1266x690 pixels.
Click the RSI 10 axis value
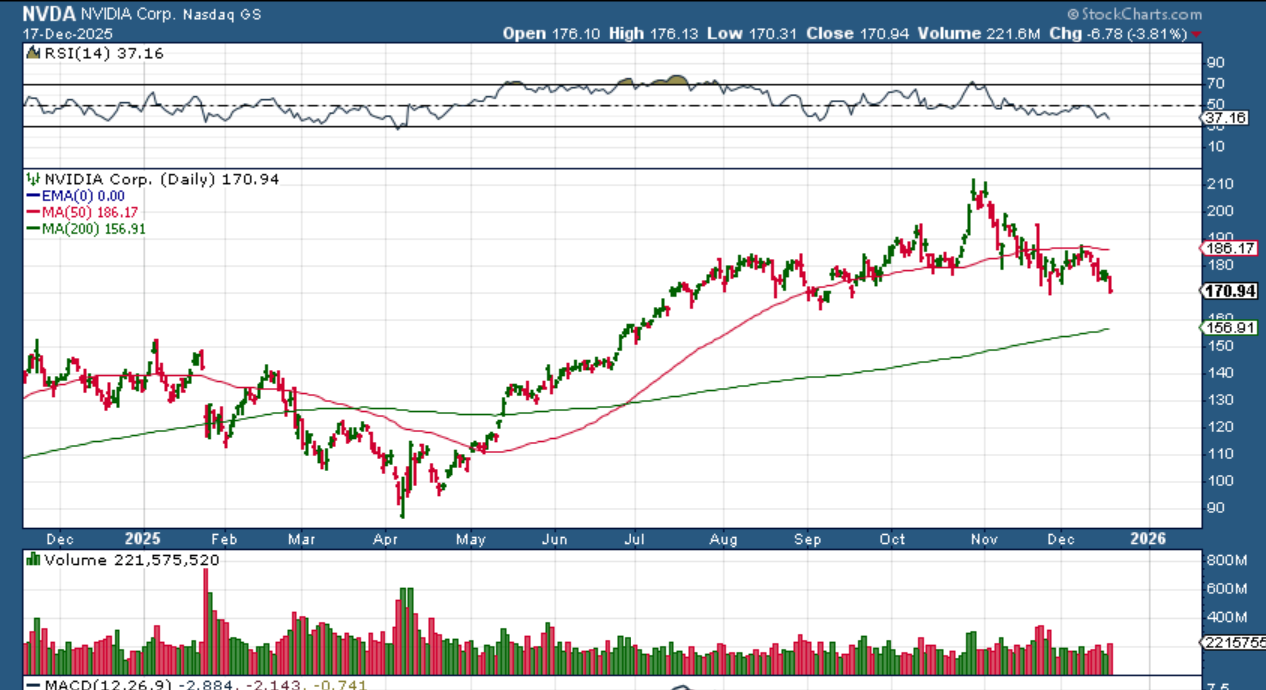click(x=1215, y=146)
